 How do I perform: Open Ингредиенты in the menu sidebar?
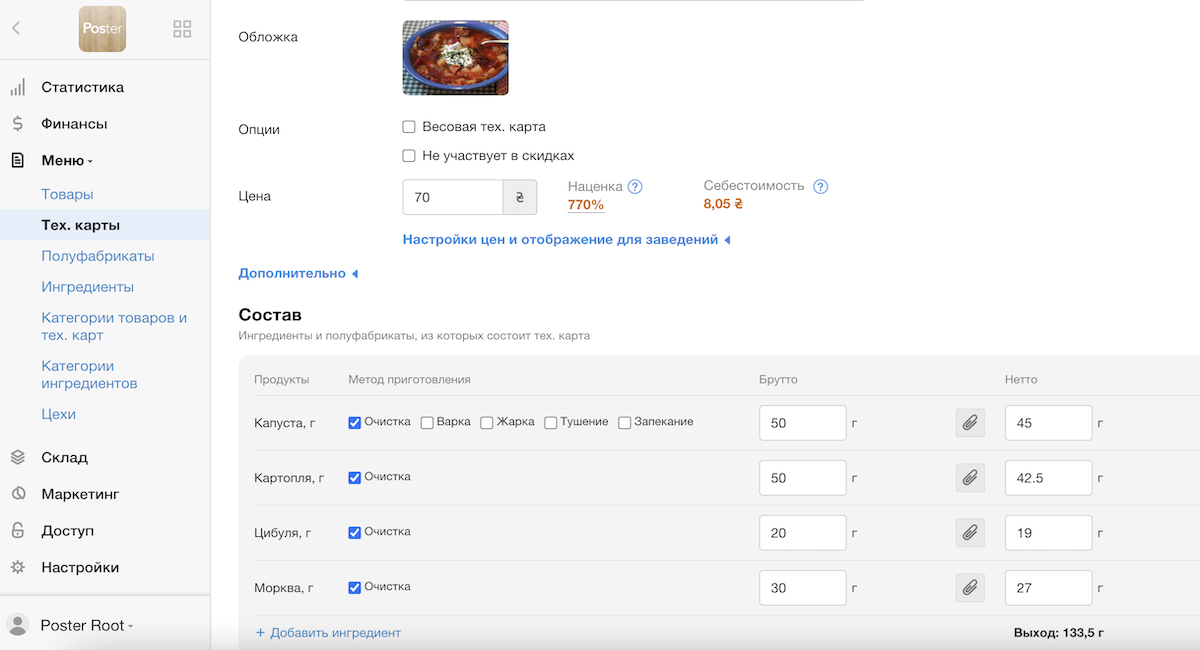click(x=87, y=287)
